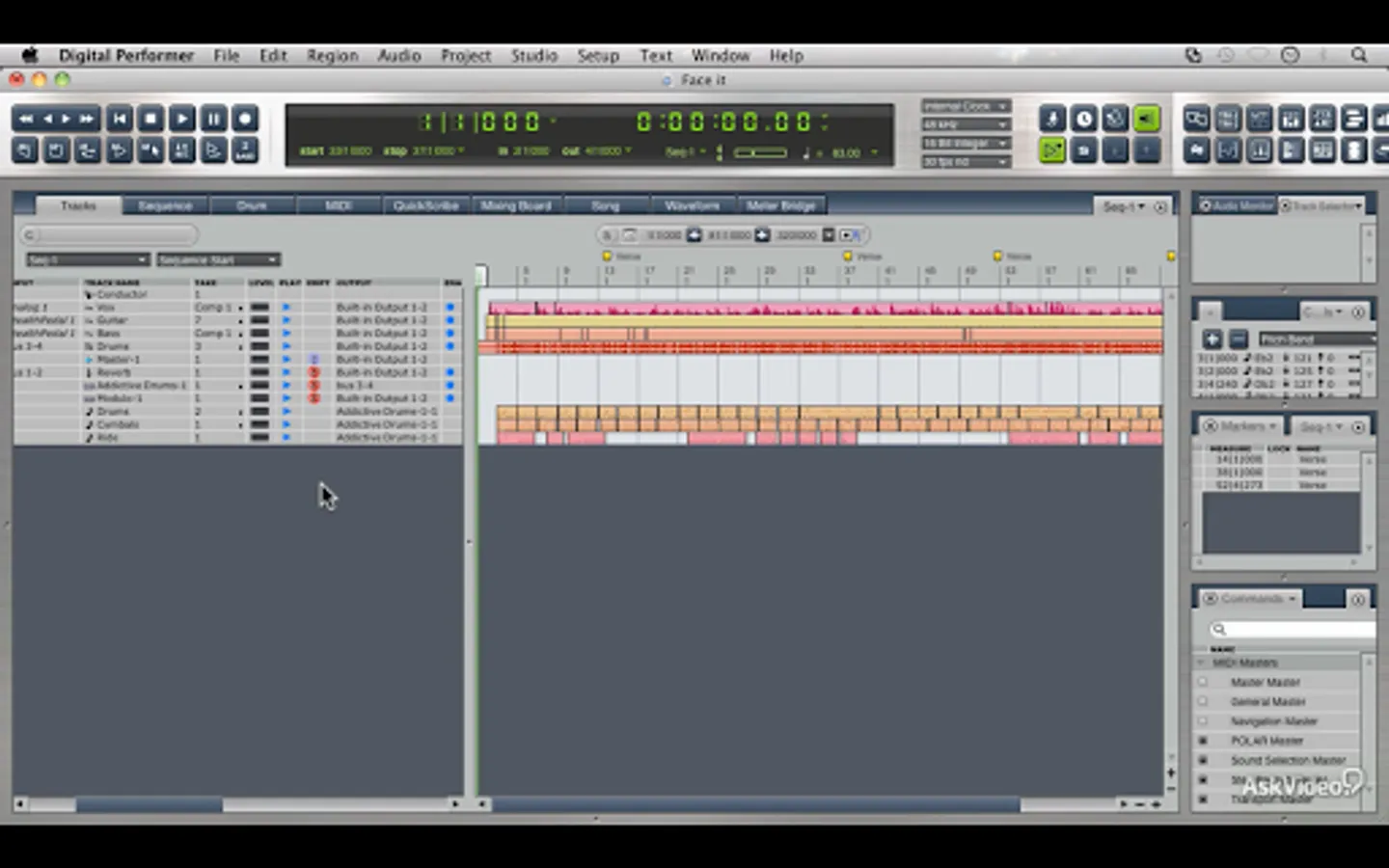Toggle the insert indicator on the Reverb track
The width and height of the screenshot is (1389, 868).
(313, 372)
